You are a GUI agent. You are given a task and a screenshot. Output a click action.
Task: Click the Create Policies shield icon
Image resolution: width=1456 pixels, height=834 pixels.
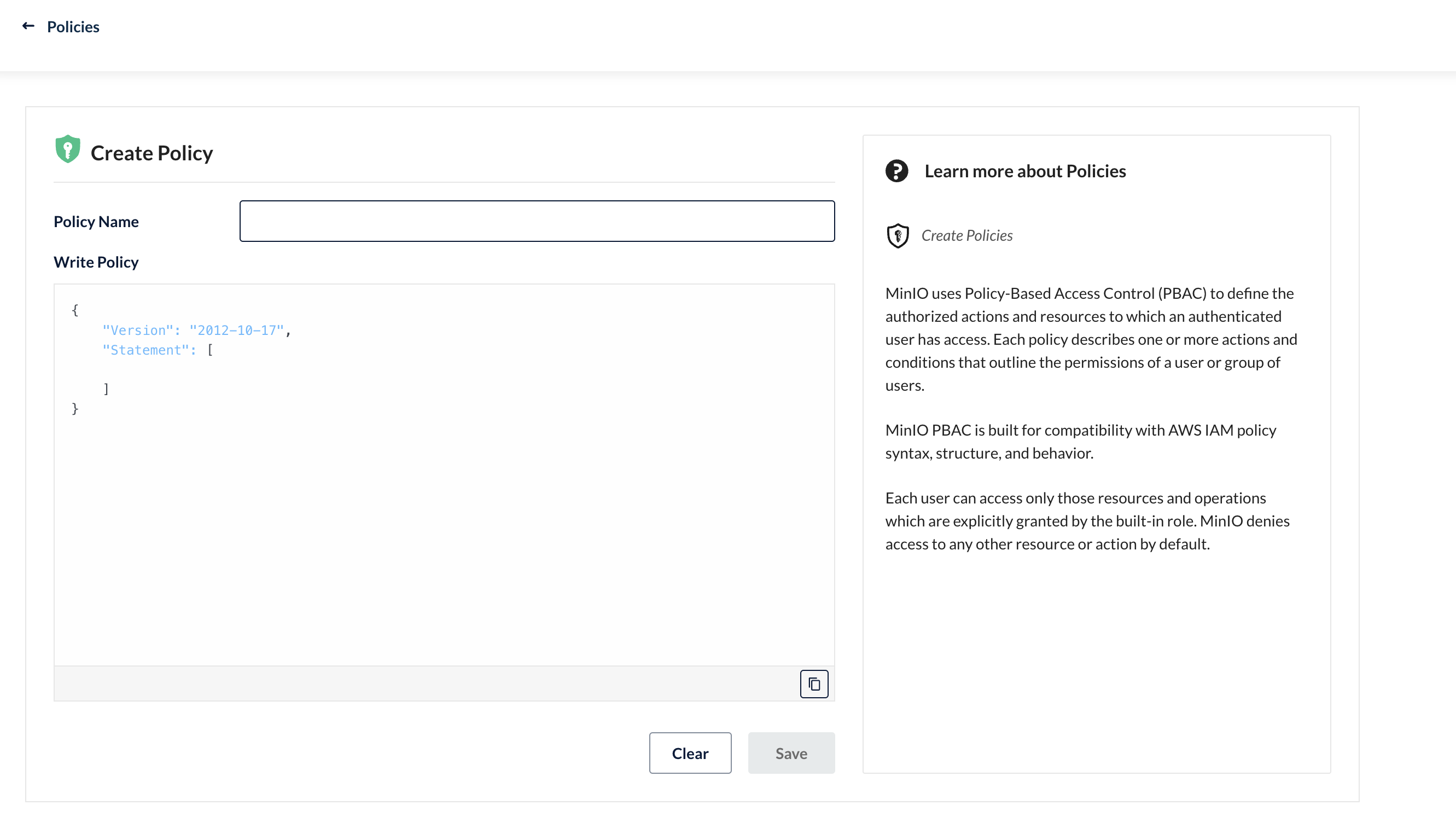(898, 235)
